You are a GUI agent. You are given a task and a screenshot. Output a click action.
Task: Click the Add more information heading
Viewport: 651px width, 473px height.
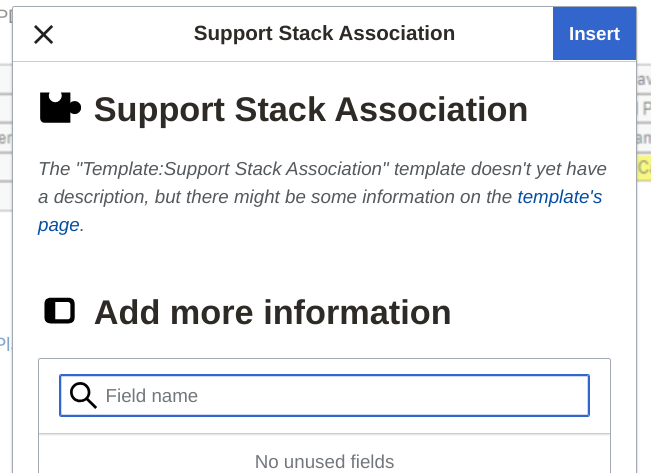pyautogui.click(x=272, y=313)
